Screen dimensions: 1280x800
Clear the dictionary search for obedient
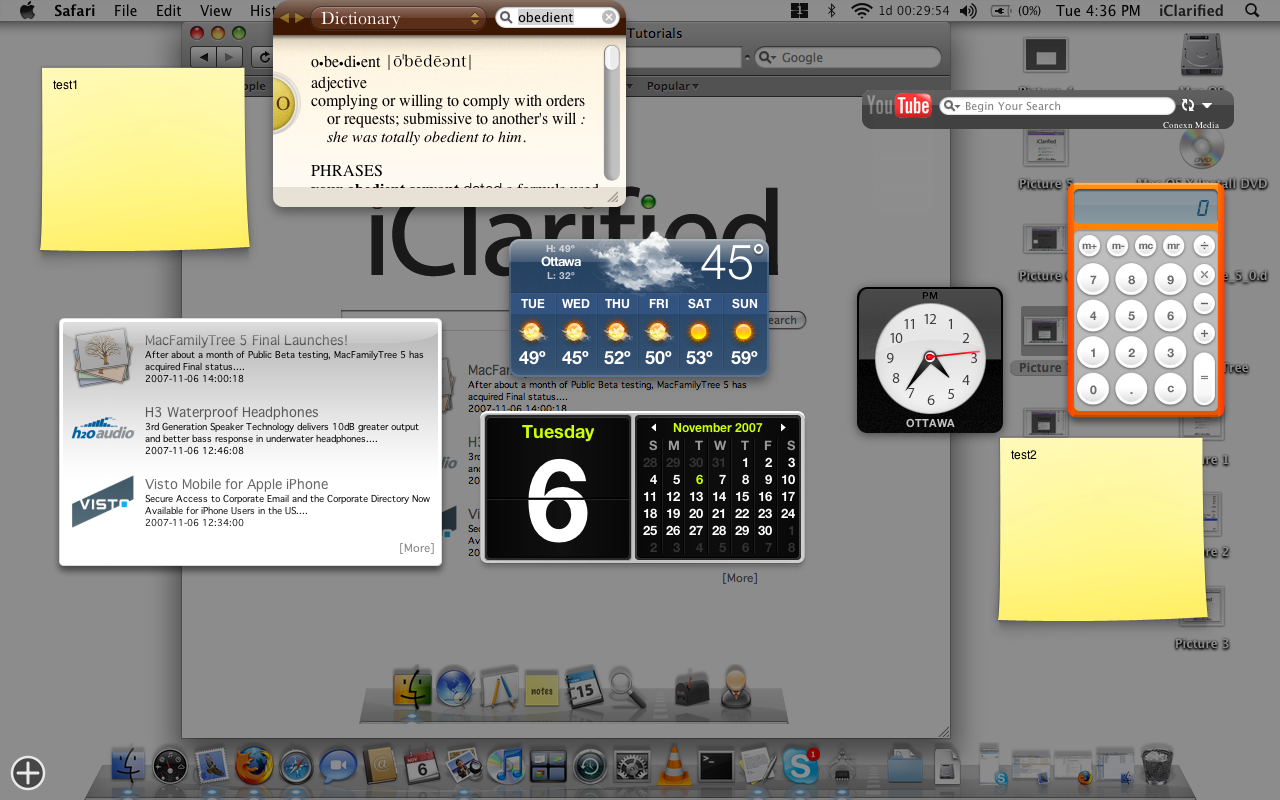(x=609, y=18)
